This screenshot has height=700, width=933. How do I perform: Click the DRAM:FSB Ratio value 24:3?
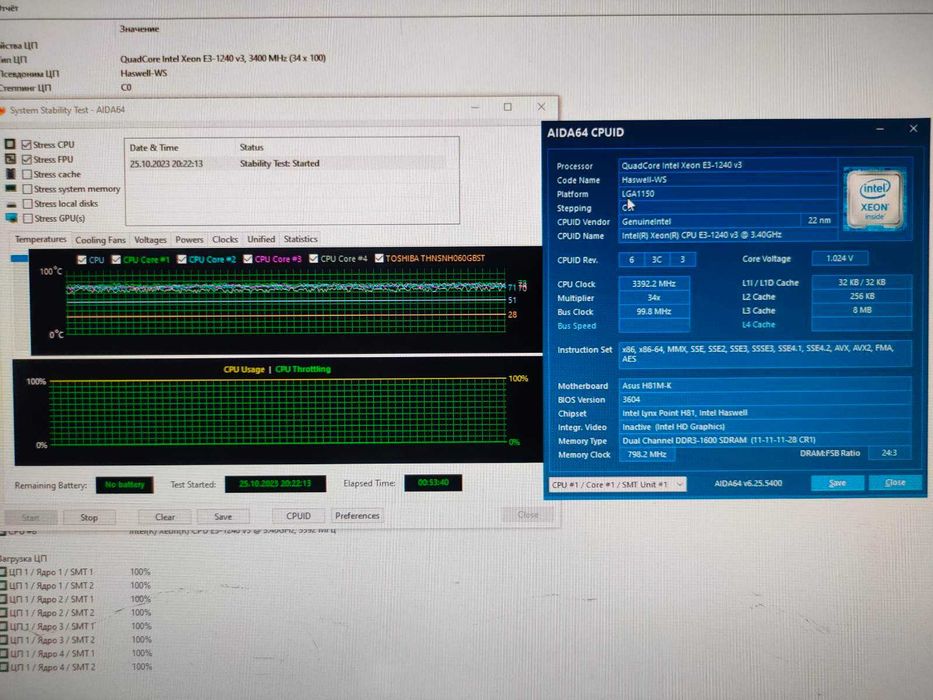[x=889, y=453]
